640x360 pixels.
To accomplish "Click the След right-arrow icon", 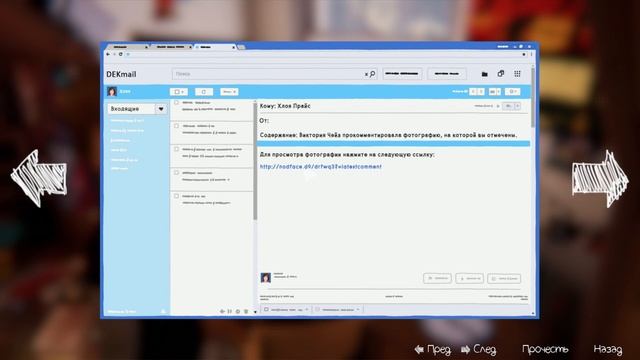I will tap(465, 349).
